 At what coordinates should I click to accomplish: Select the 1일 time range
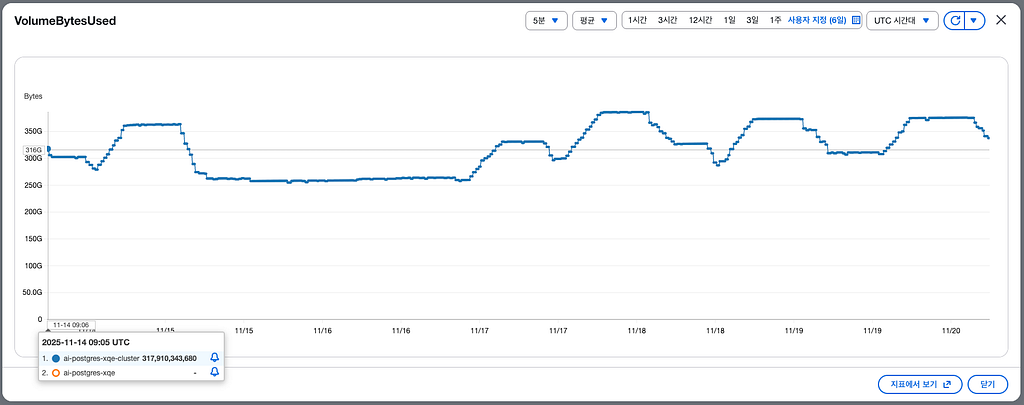[x=729, y=20]
